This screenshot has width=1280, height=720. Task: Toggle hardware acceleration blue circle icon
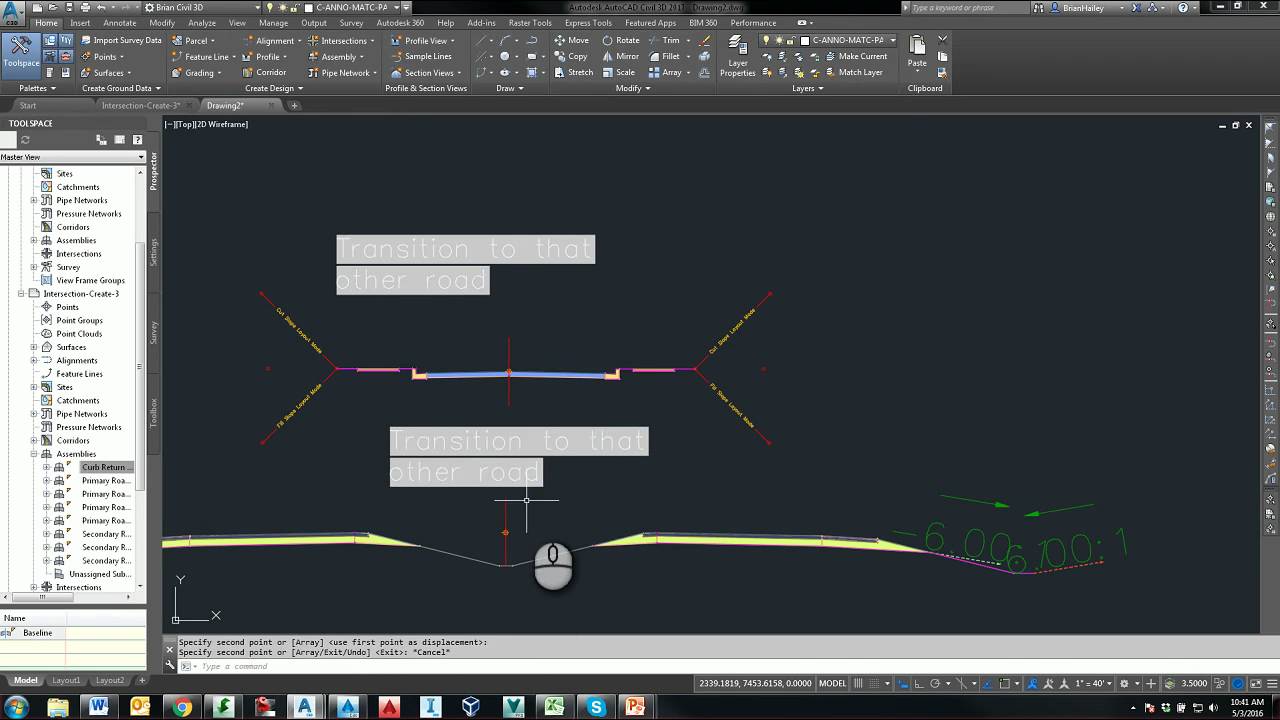1238,684
